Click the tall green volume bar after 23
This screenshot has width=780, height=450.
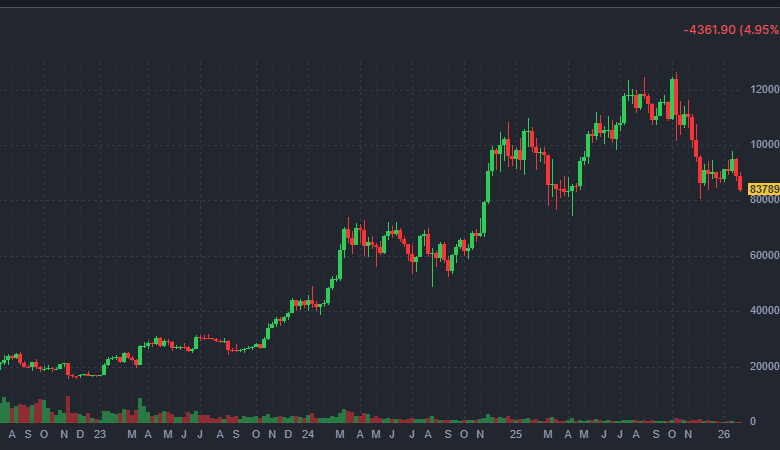coord(140,410)
